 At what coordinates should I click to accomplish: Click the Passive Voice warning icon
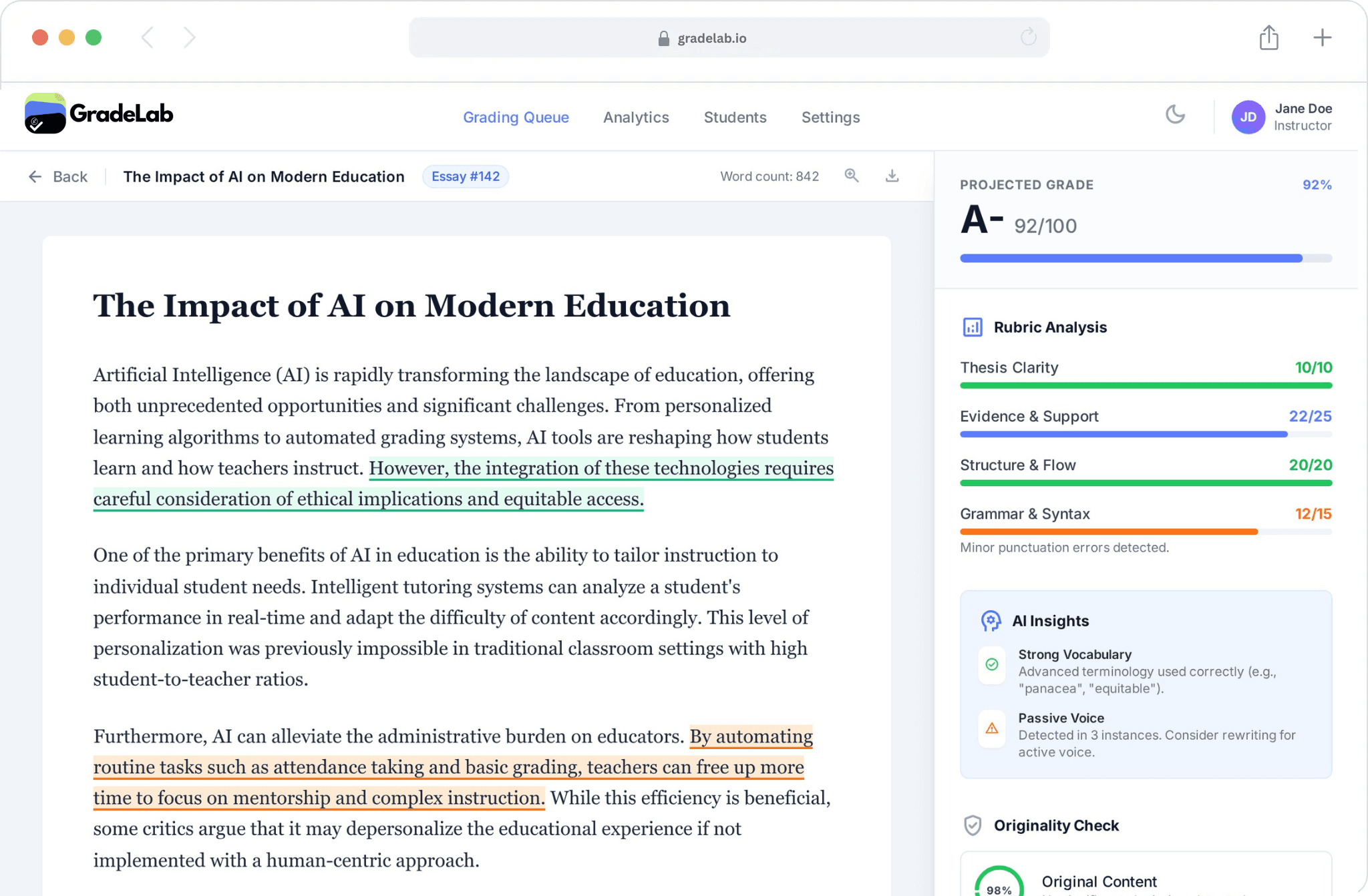[x=992, y=728]
